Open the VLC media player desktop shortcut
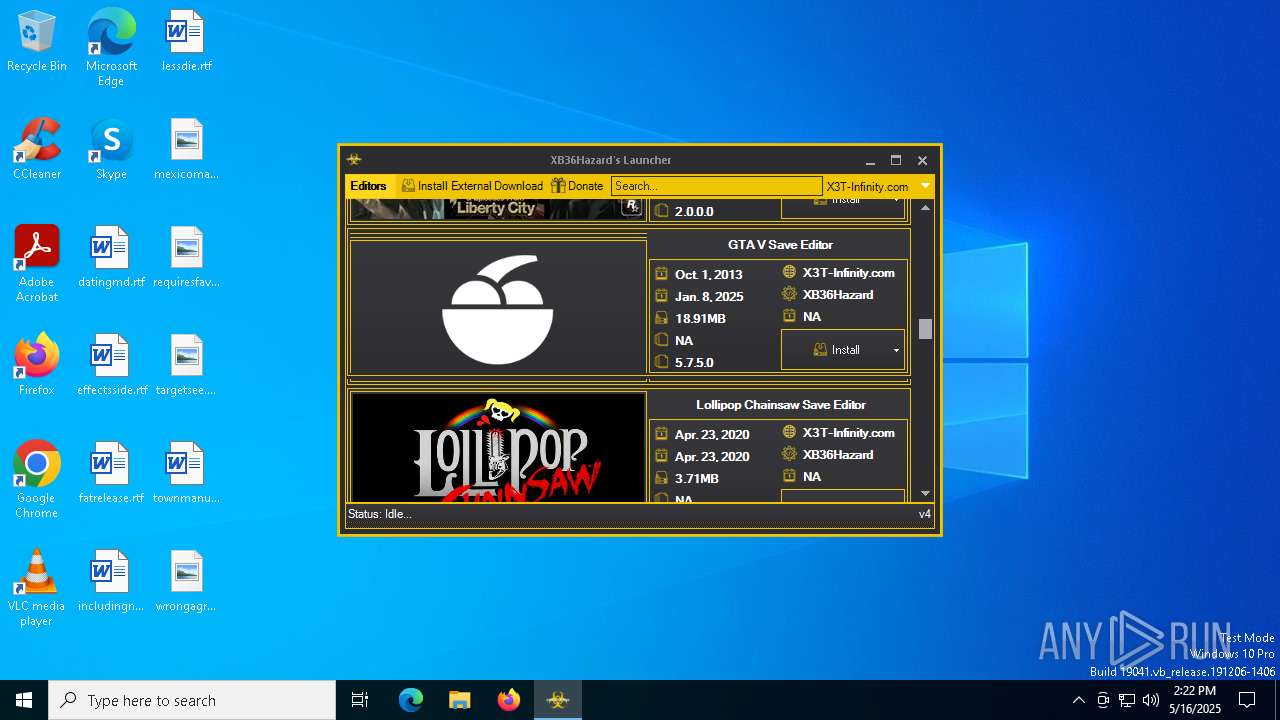 pos(37,588)
